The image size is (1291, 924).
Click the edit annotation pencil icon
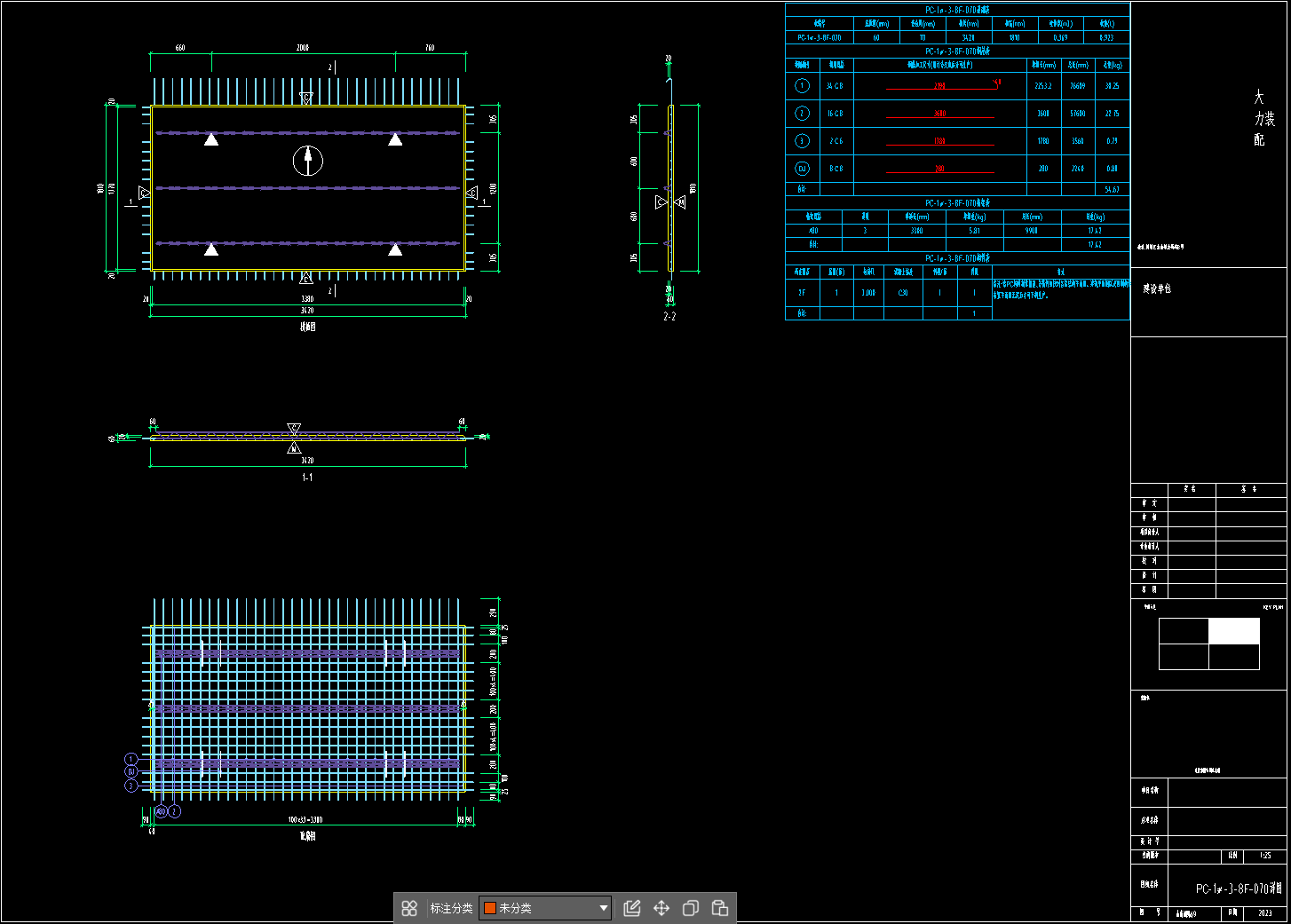[632, 908]
